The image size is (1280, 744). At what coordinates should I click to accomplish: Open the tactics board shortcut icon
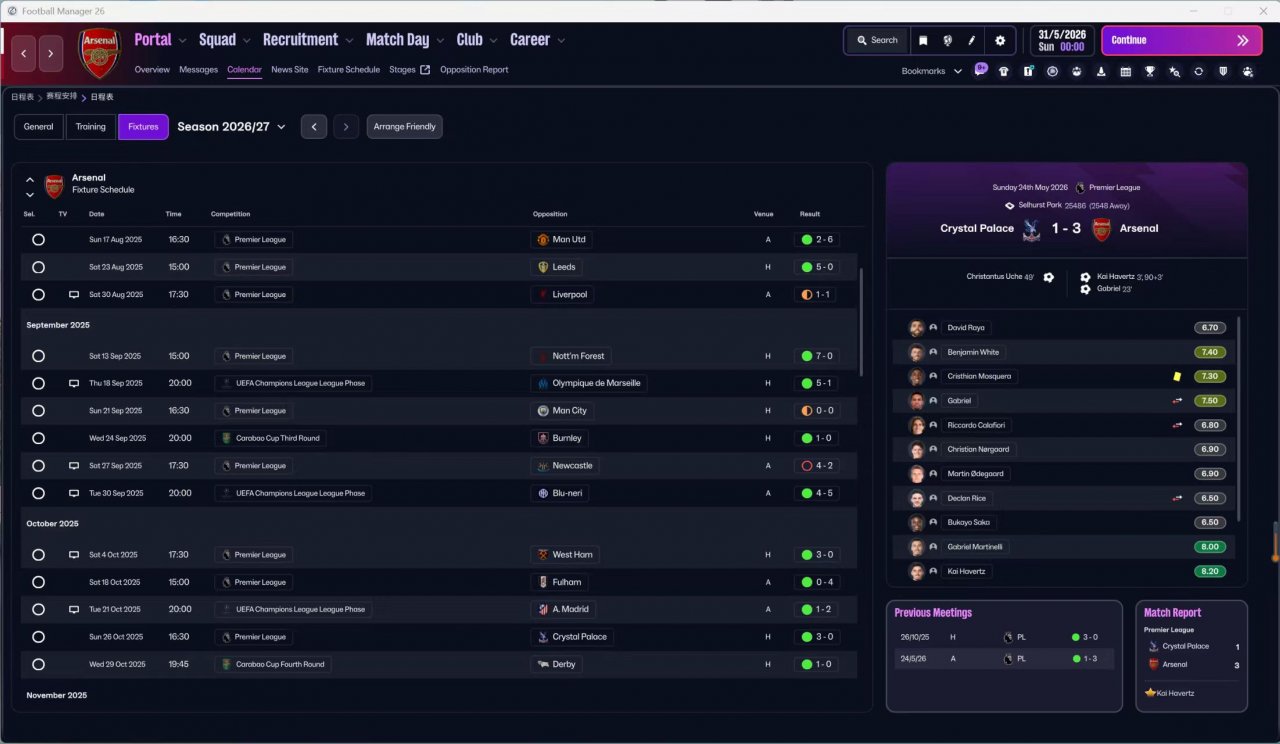[1028, 71]
